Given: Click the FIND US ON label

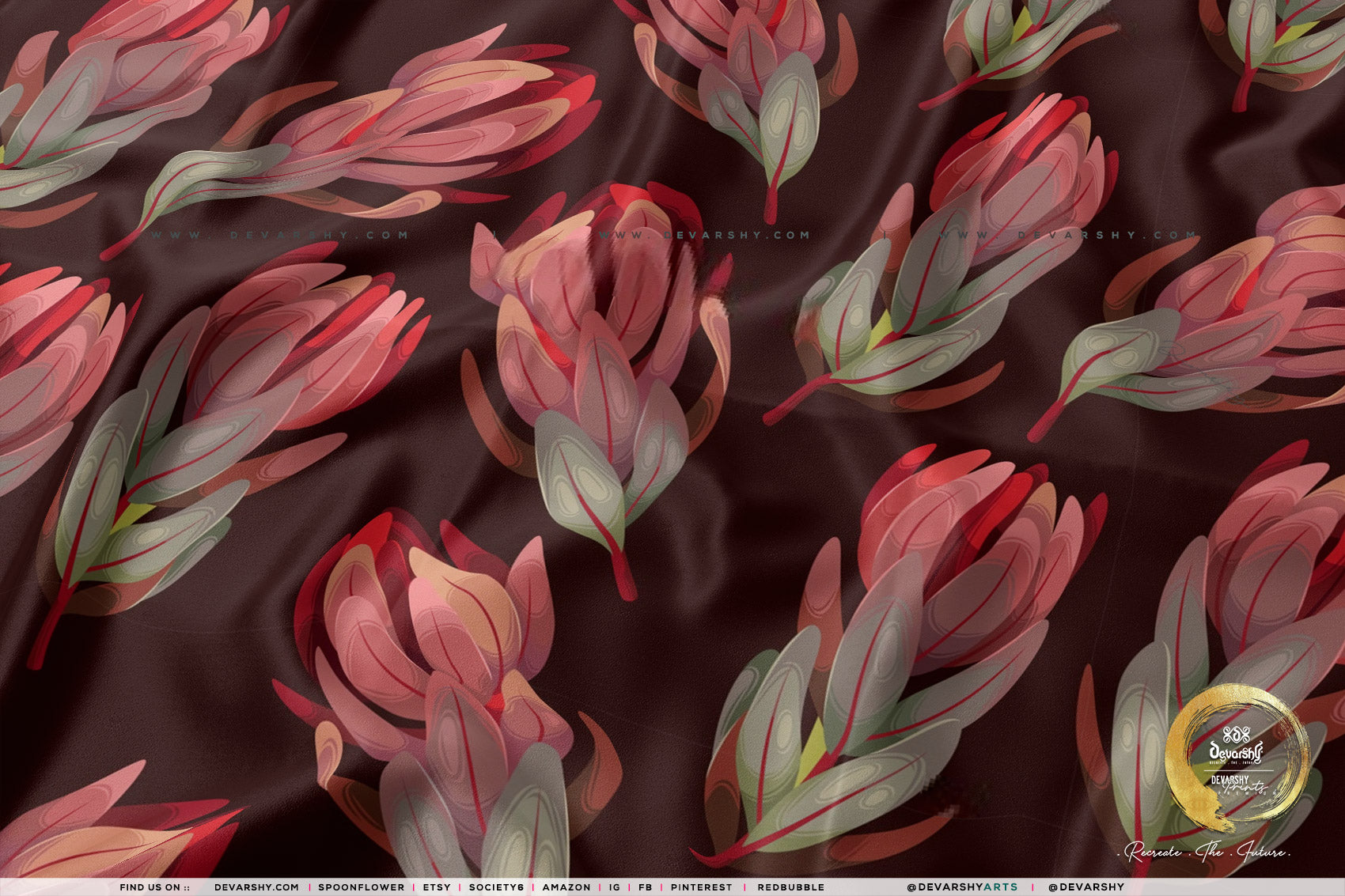Looking at the screenshot, I should click(154, 887).
